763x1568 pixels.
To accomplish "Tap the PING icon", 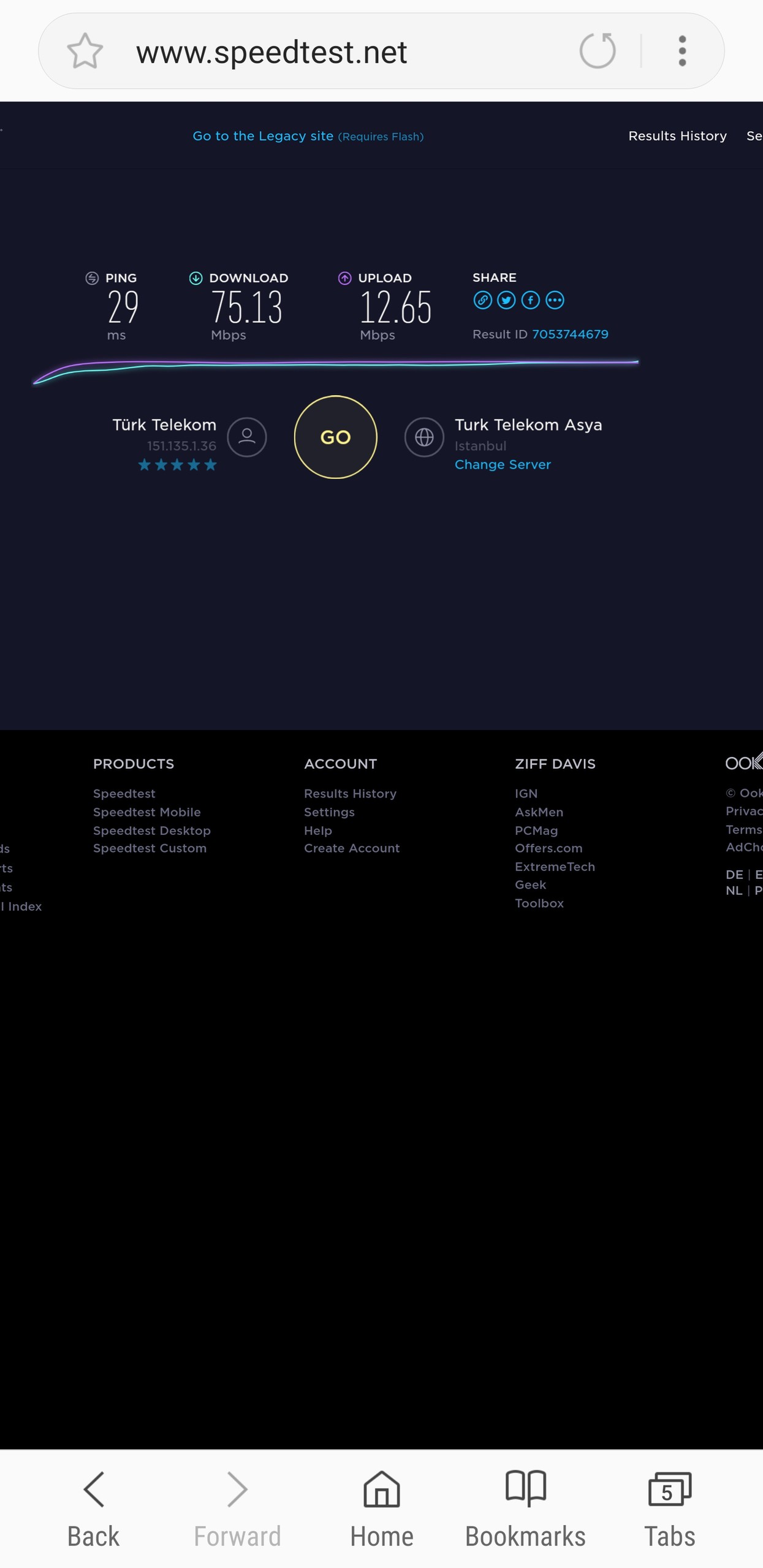I will coord(92,278).
